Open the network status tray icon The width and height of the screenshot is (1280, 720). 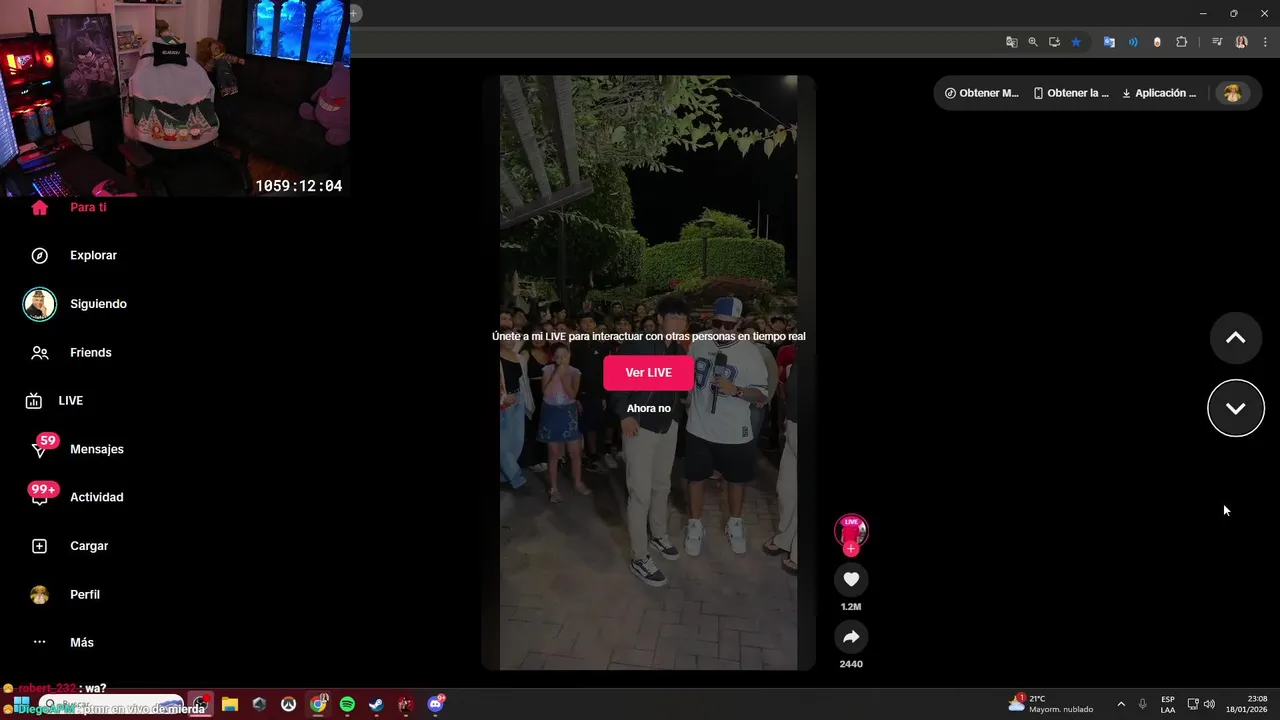point(1192,704)
